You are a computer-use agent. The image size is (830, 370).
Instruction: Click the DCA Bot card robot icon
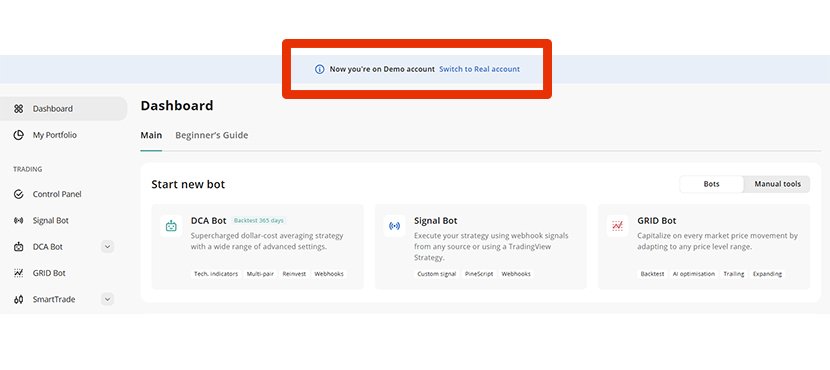point(171,226)
